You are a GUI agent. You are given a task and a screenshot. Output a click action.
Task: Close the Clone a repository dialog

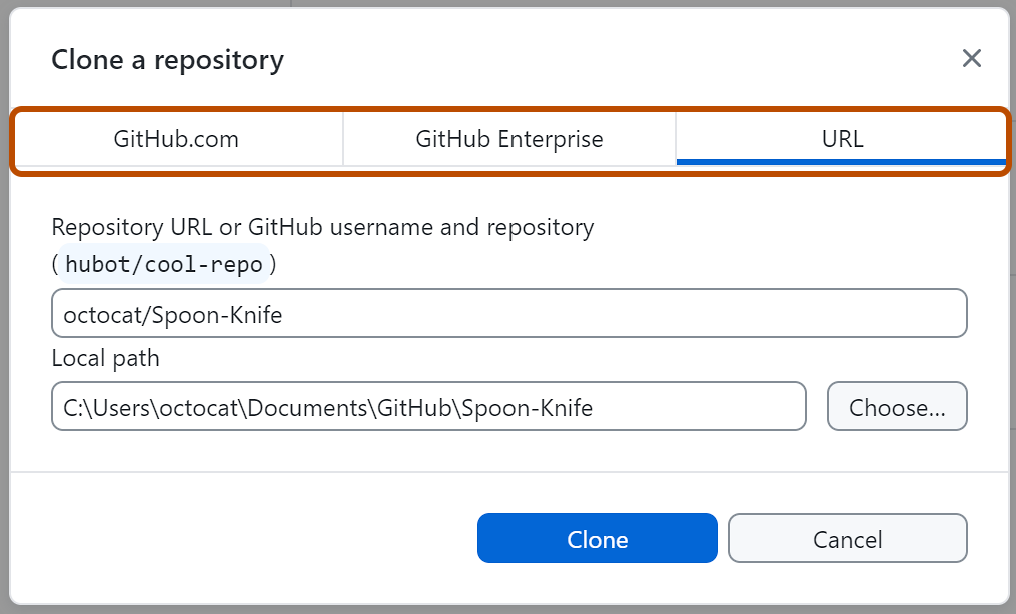tap(971, 58)
